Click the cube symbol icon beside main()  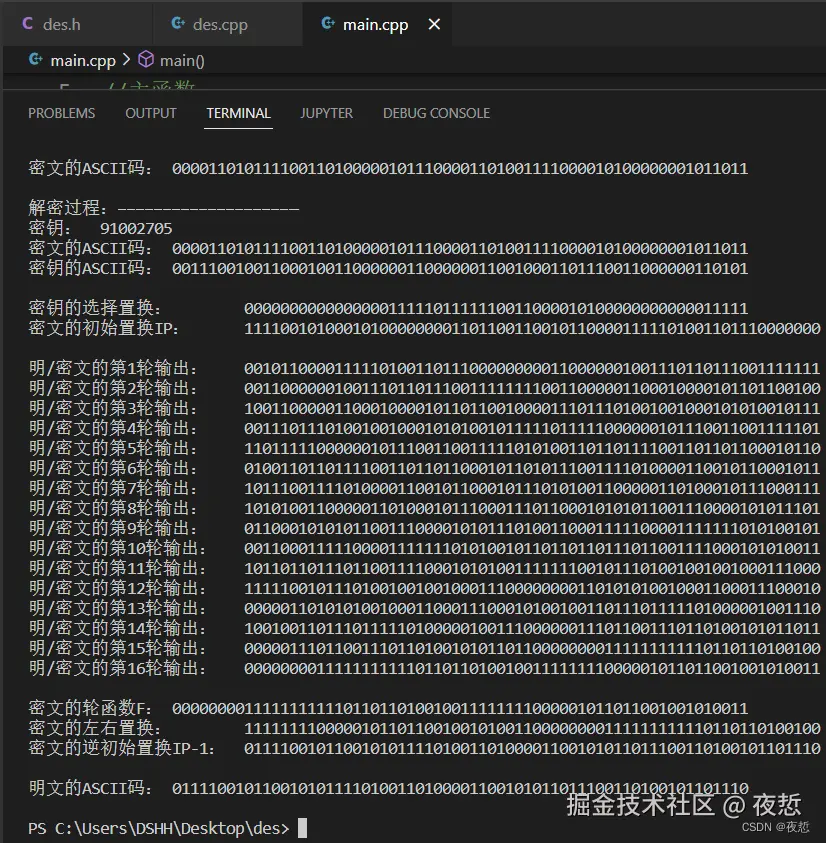pos(146,60)
